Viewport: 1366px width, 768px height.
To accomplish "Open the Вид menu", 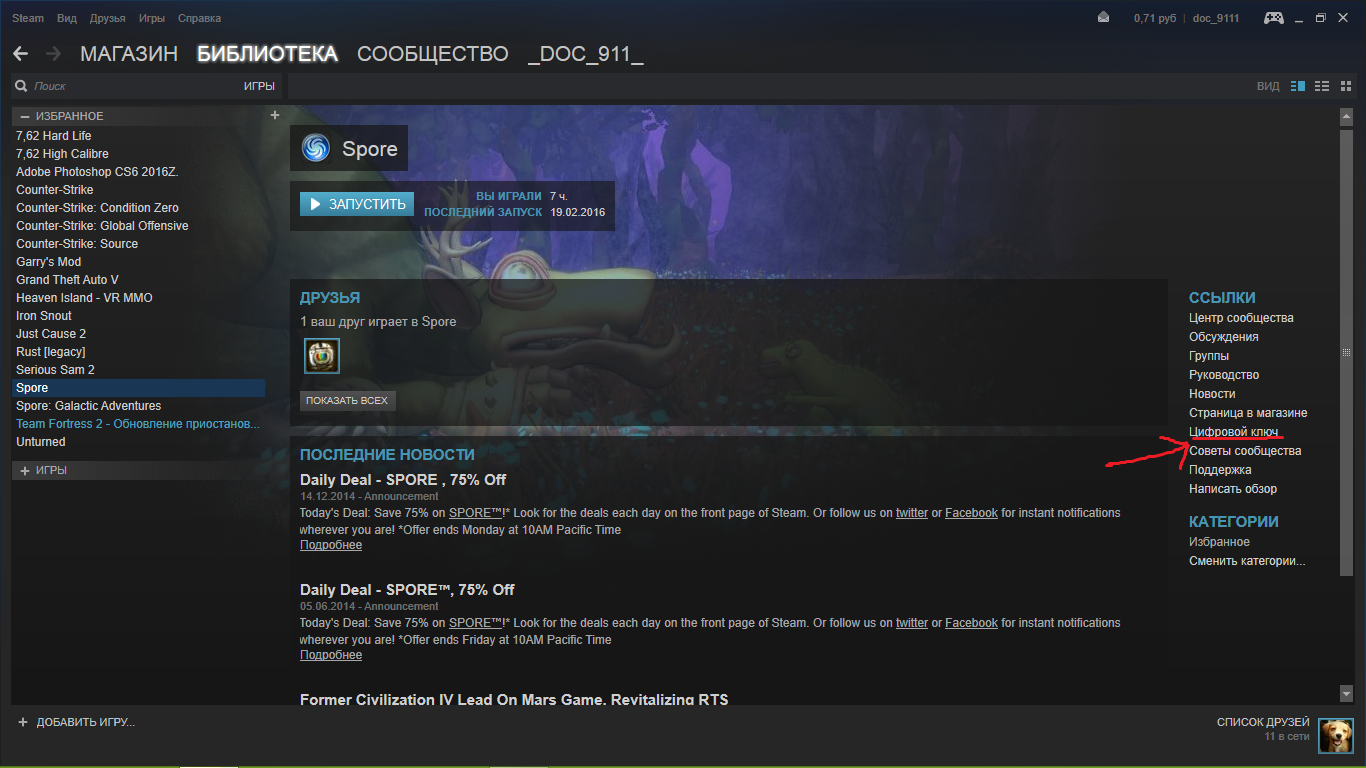I will 67,18.
